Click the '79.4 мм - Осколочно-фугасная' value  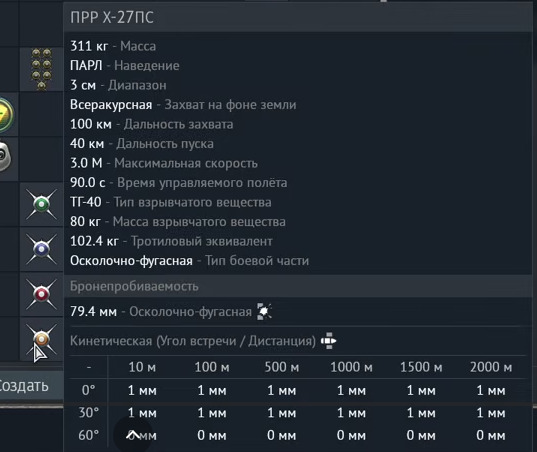(x=161, y=312)
